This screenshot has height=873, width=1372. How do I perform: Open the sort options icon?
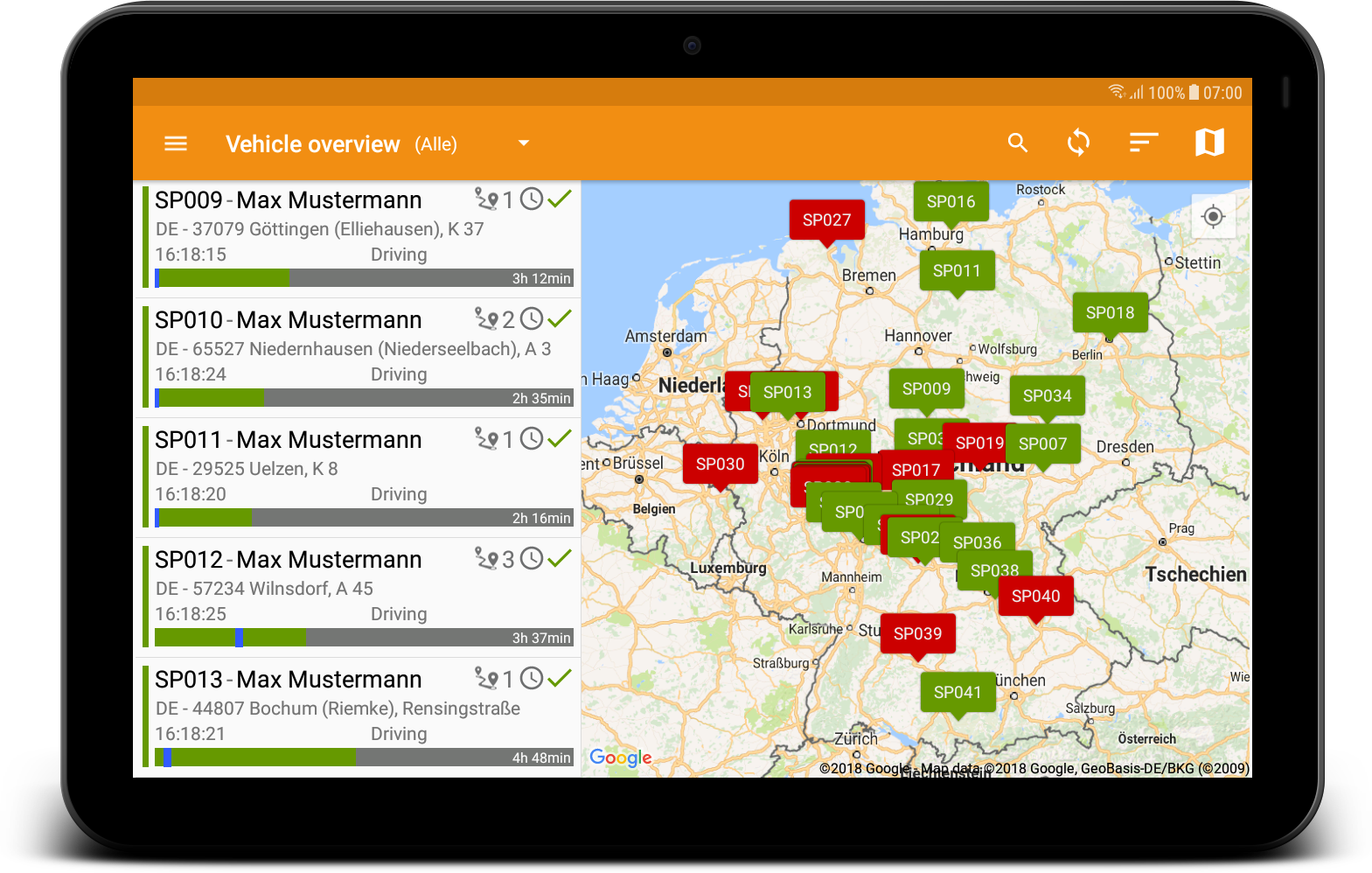pyautogui.click(x=1144, y=143)
